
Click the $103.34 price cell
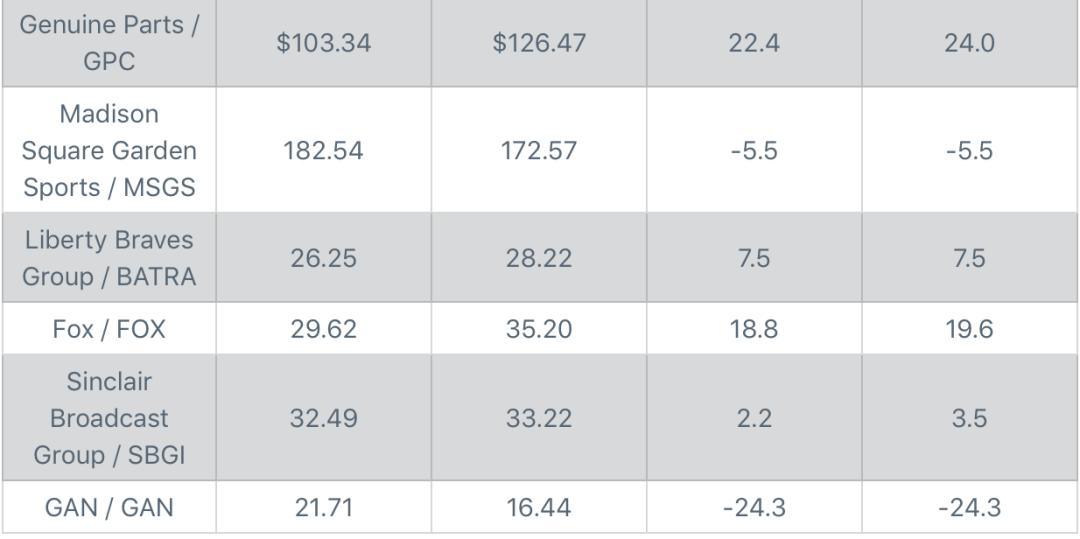pyautogui.click(x=324, y=43)
